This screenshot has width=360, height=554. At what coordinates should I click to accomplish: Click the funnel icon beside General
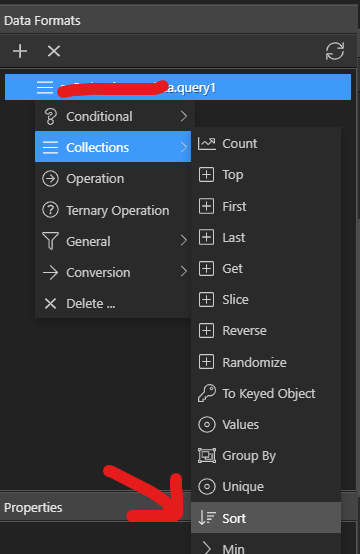[x=51, y=241]
